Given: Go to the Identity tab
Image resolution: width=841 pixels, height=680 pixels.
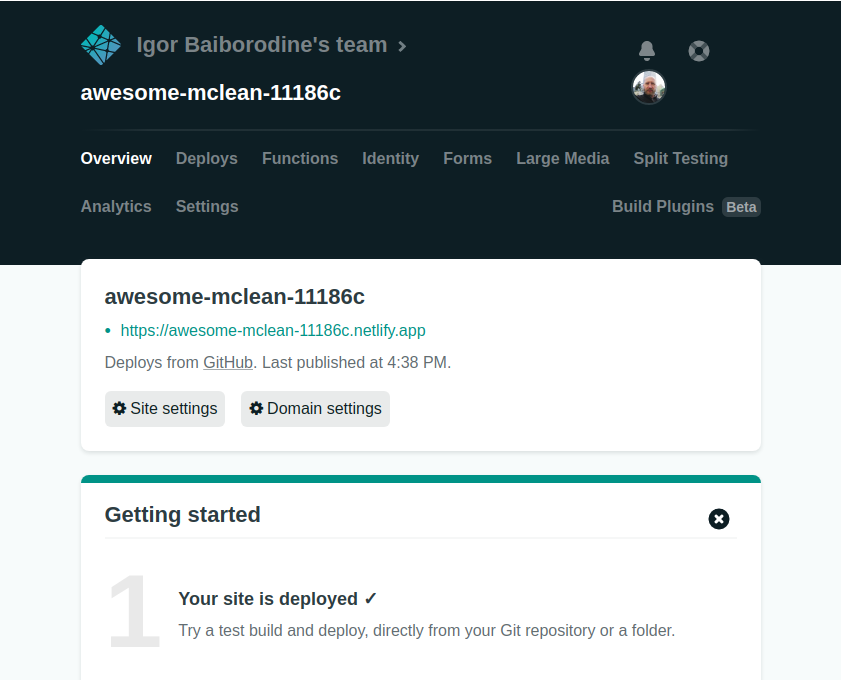Looking at the screenshot, I should click(390, 159).
